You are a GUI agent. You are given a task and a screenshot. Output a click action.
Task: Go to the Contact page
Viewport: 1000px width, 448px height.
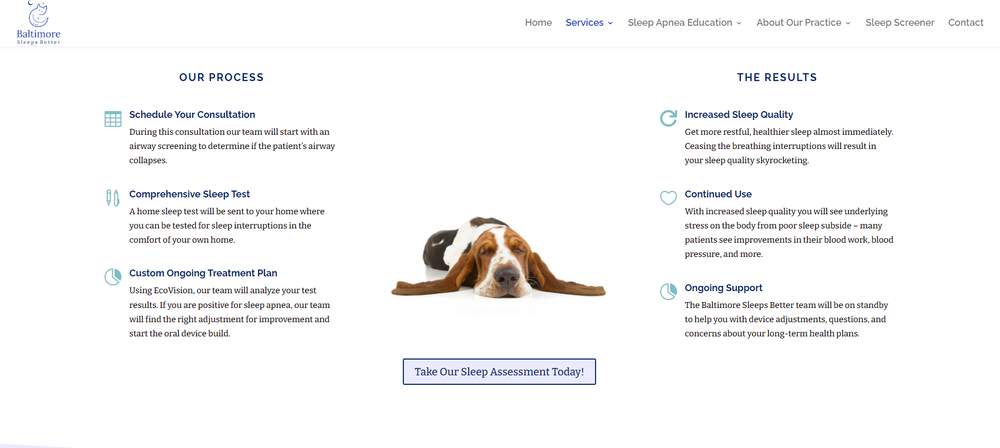pyautogui.click(x=966, y=22)
